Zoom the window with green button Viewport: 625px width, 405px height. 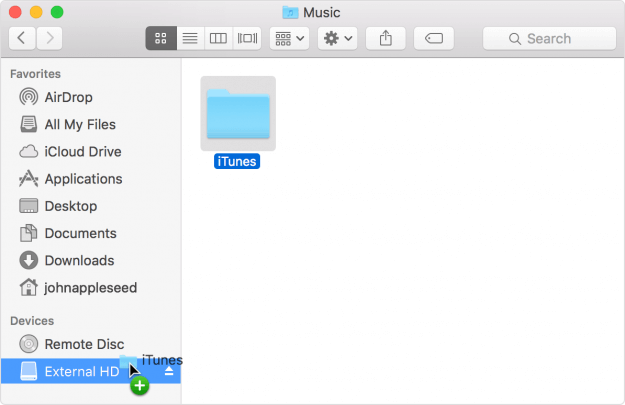click(x=57, y=12)
